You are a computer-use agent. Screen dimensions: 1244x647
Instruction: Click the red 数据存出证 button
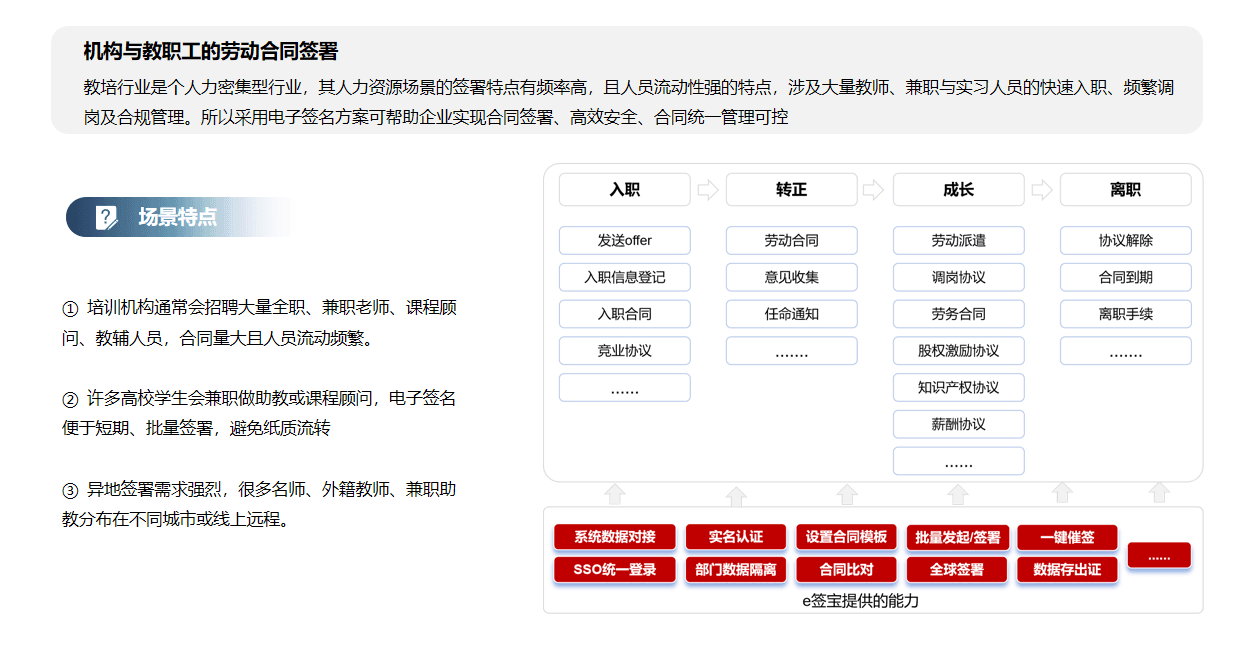[1067, 570]
